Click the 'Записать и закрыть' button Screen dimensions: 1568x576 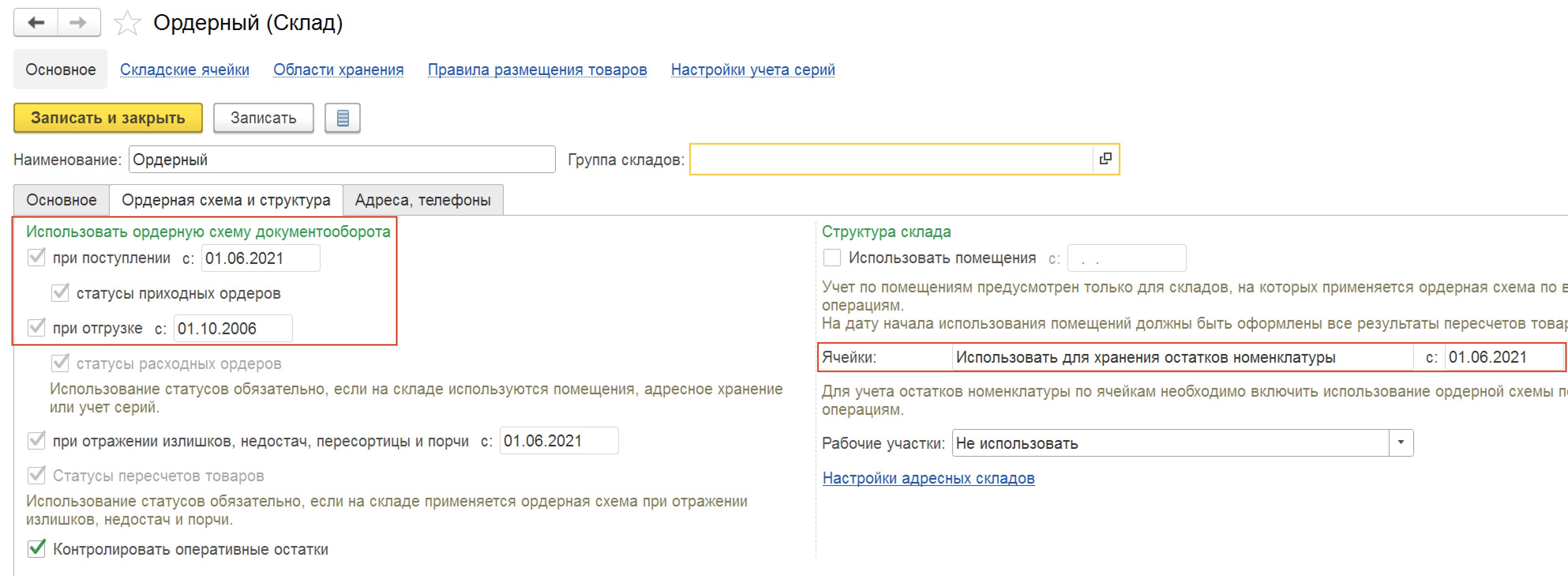tap(108, 117)
